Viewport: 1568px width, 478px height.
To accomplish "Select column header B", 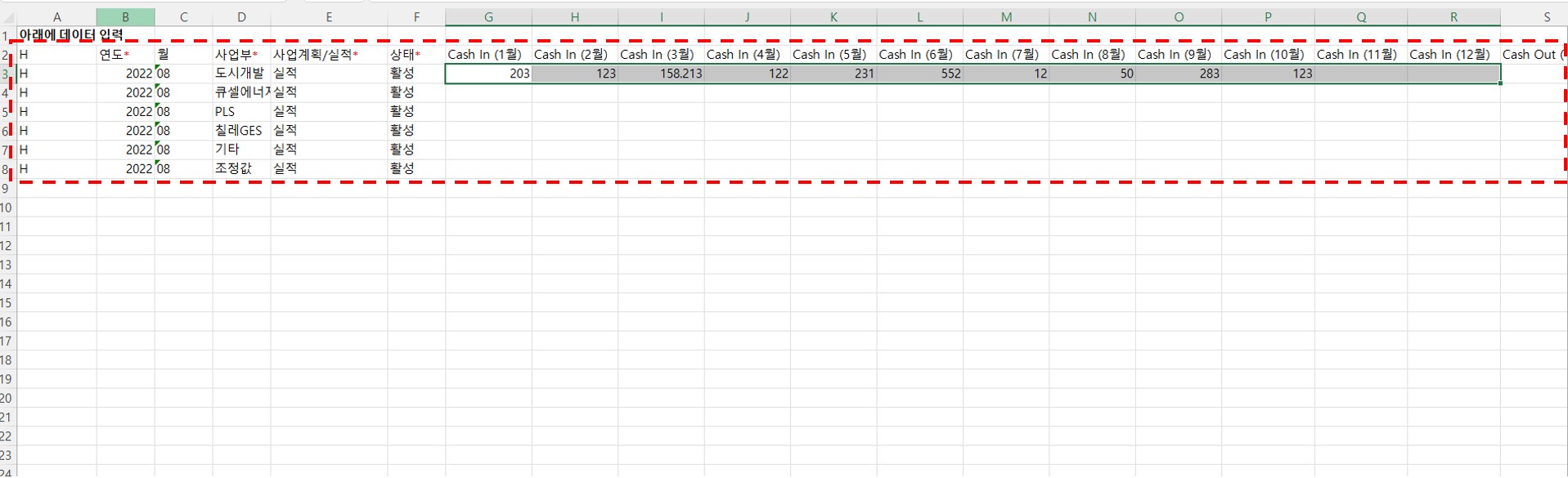I will click(x=125, y=17).
